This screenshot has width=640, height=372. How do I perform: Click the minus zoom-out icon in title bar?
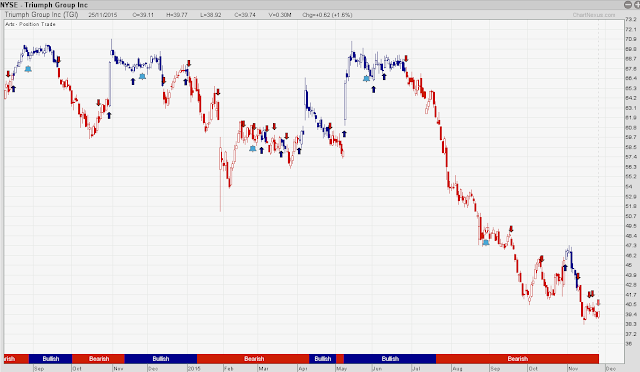pyautogui.click(x=628, y=4)
